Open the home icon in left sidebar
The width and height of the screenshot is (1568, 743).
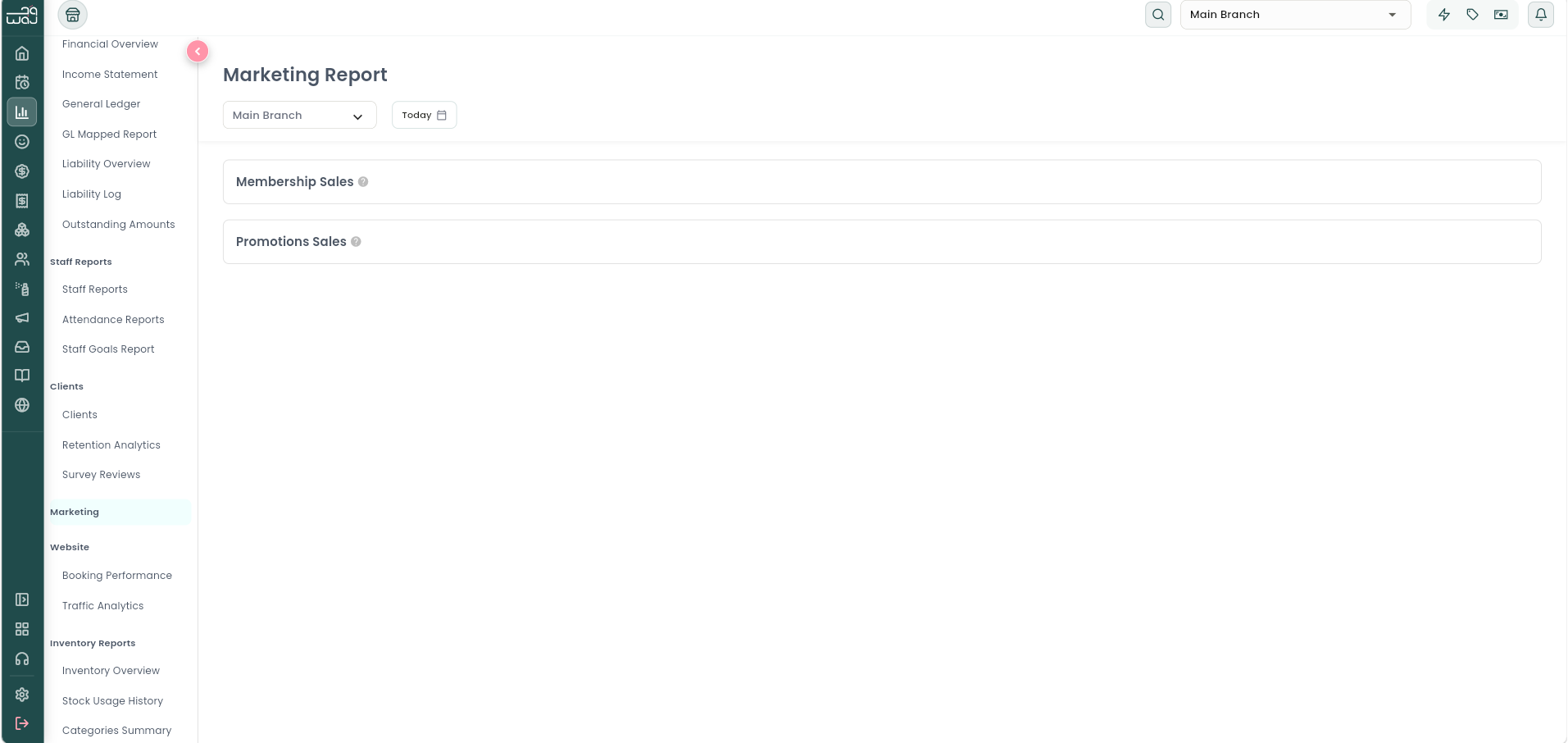click(22, 53)
